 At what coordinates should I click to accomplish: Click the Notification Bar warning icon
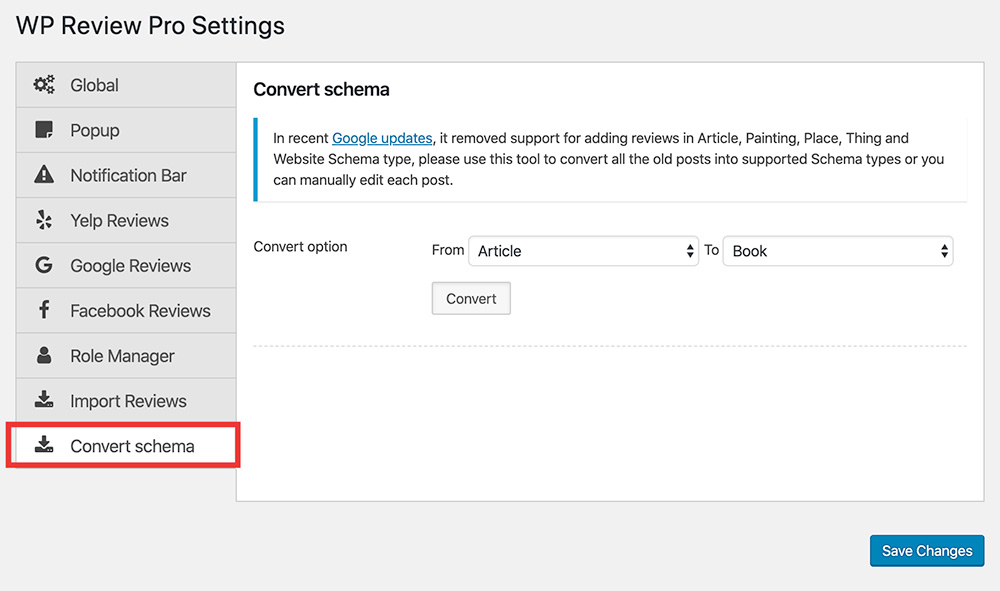point(44,175)
